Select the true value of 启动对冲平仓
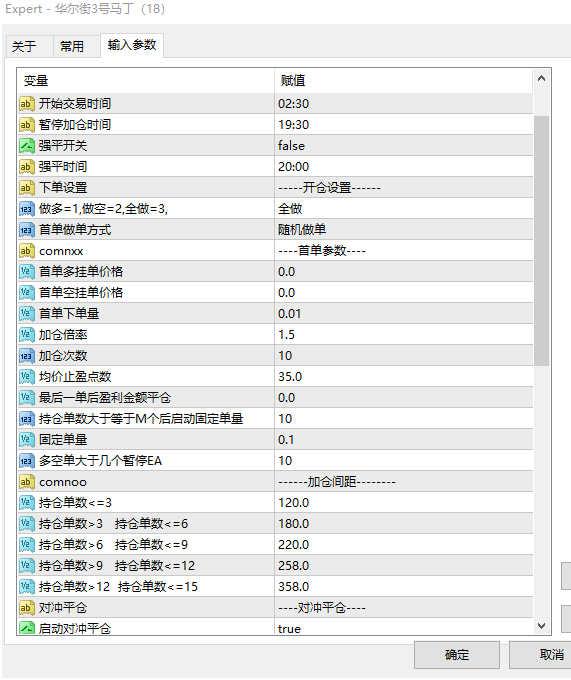 click(x=404, y=628)
